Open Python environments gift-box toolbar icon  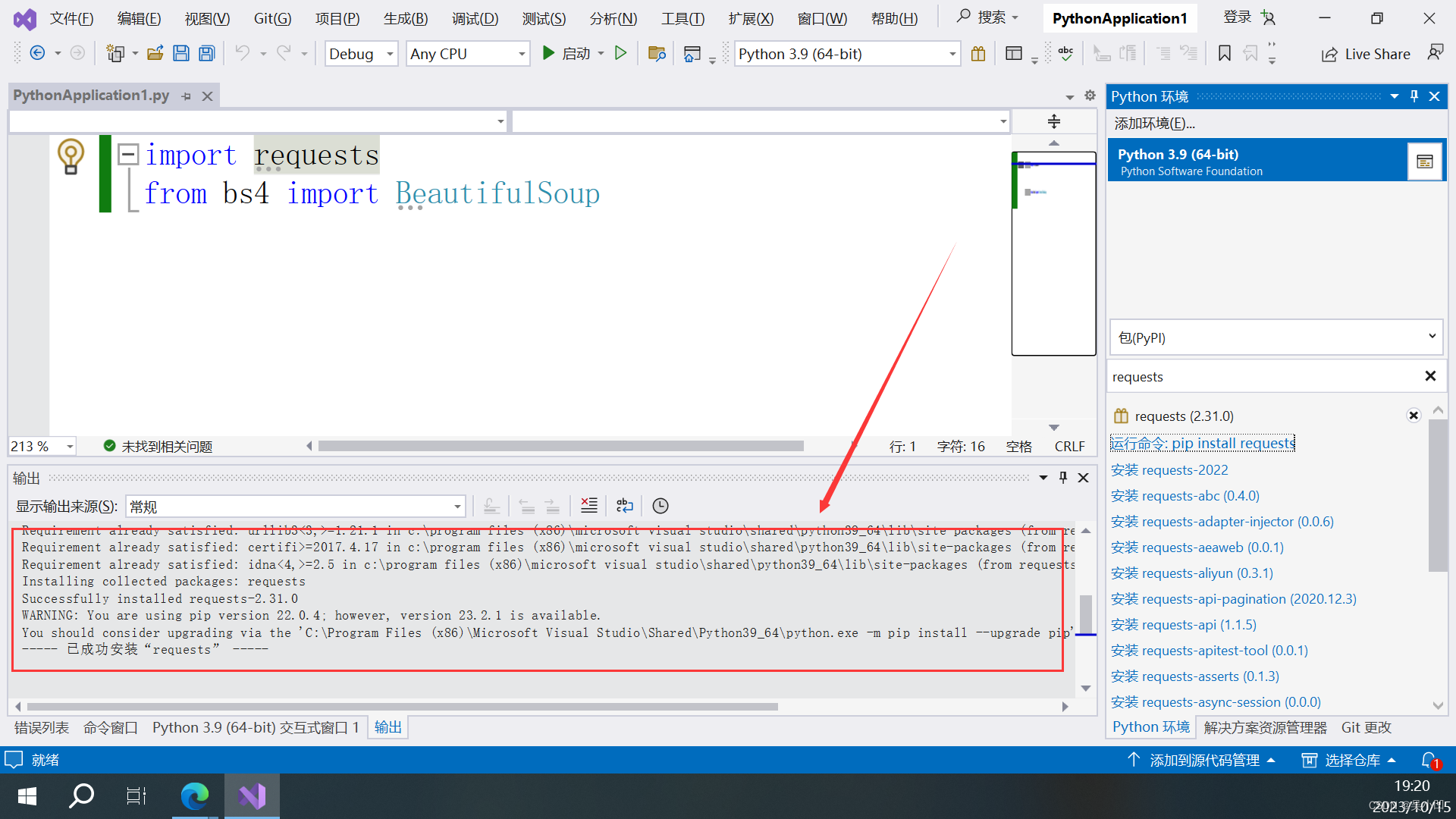pos(978,53)
